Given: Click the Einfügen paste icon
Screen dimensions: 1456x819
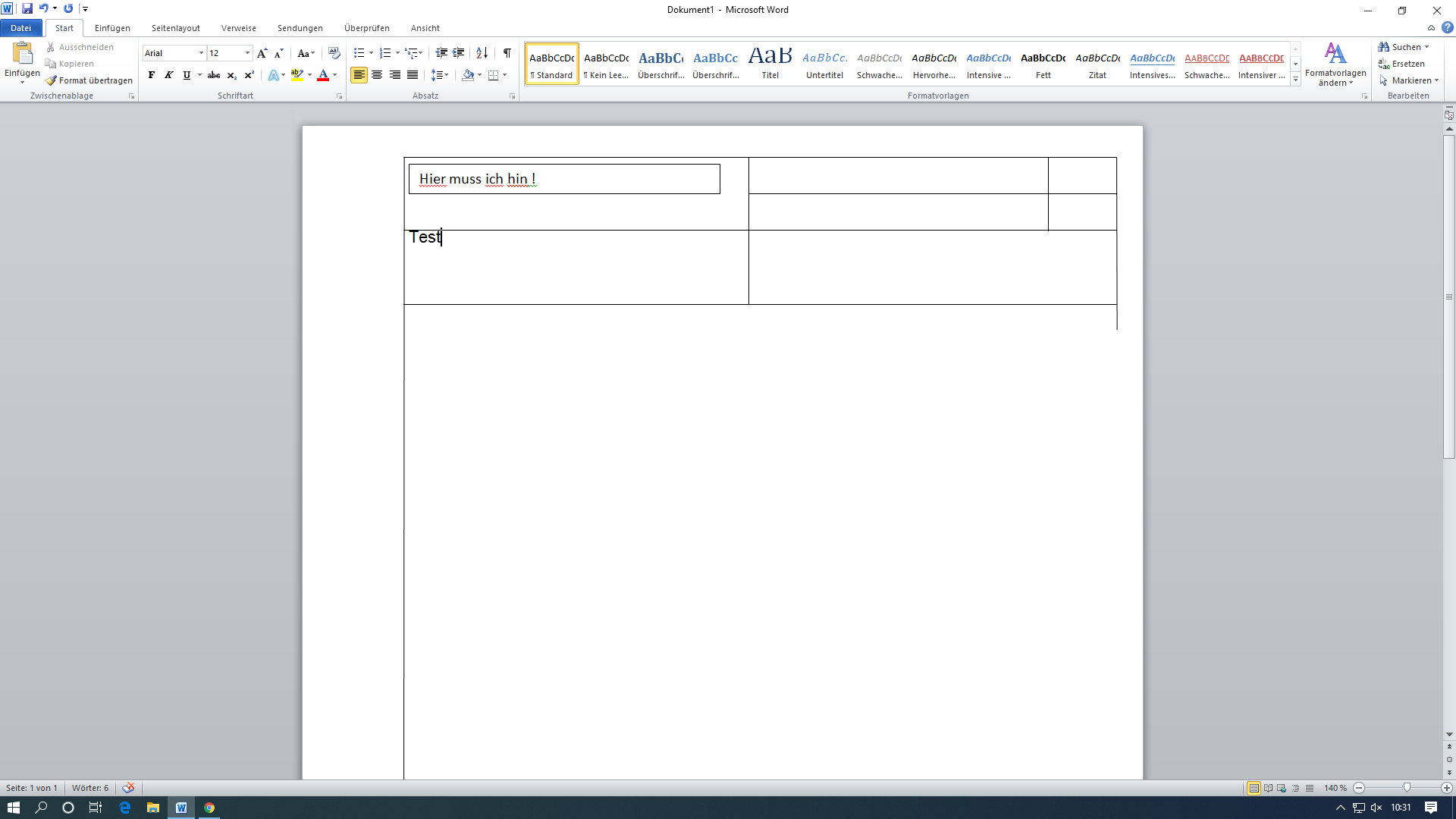Looking at the screenshot, I should tap(23, 54).
